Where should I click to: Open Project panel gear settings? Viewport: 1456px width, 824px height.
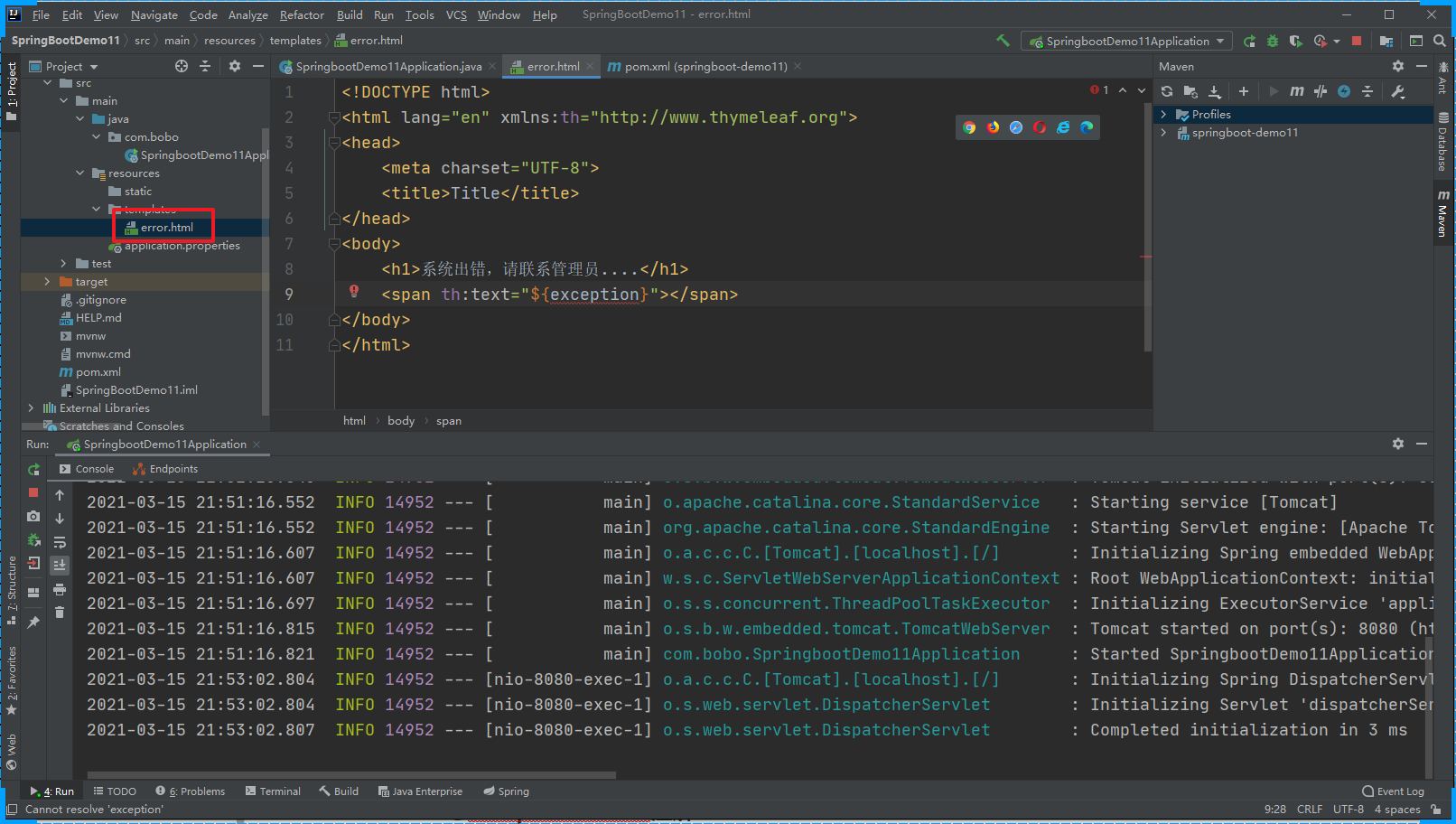coord(235,66)
